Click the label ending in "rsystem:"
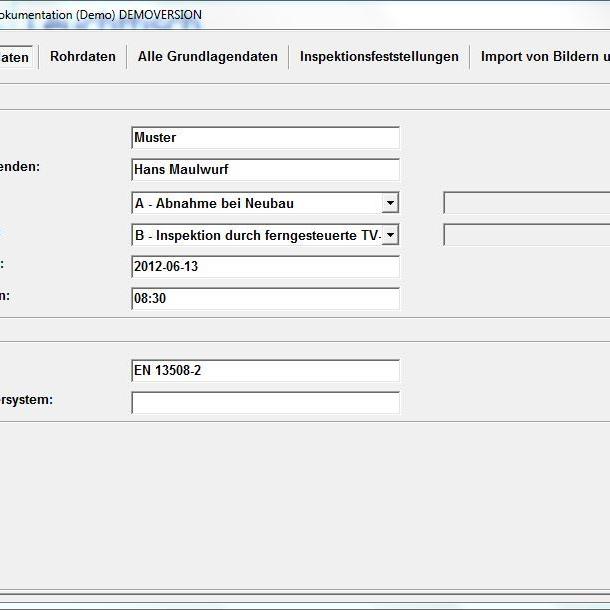Screen dimensions: 610x610 [26, 399]
